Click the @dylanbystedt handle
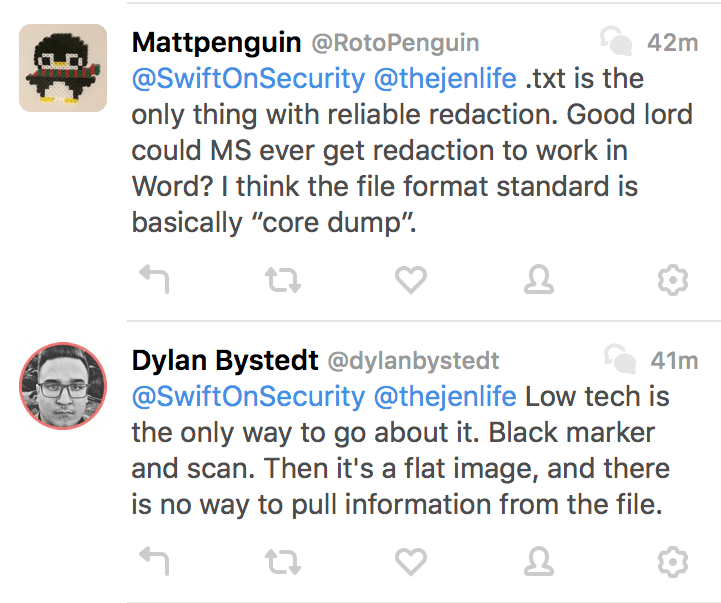Viewport: 721px width, 603px height. pos(413,361)
